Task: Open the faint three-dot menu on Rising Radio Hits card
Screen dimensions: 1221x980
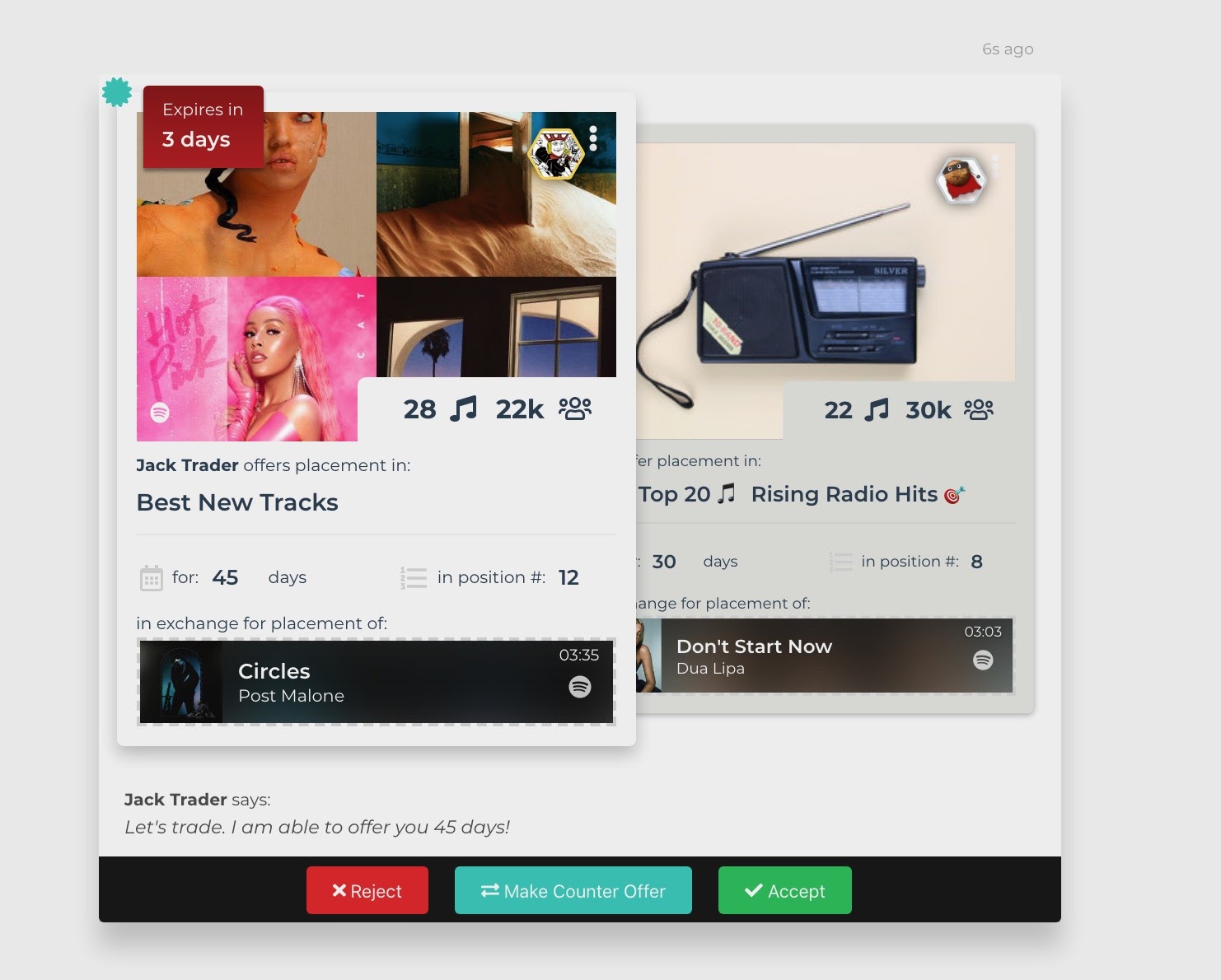Action: point(995,166)
